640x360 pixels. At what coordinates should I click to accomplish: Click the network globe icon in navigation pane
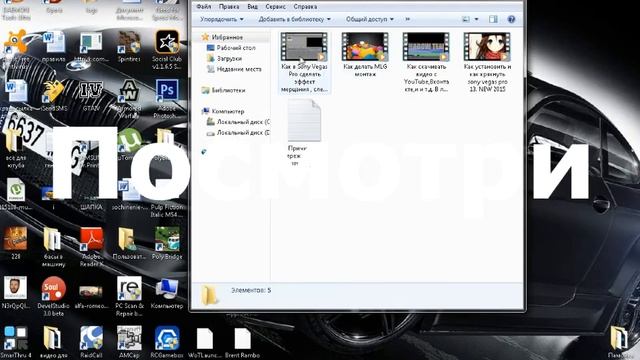pos(204,152)
